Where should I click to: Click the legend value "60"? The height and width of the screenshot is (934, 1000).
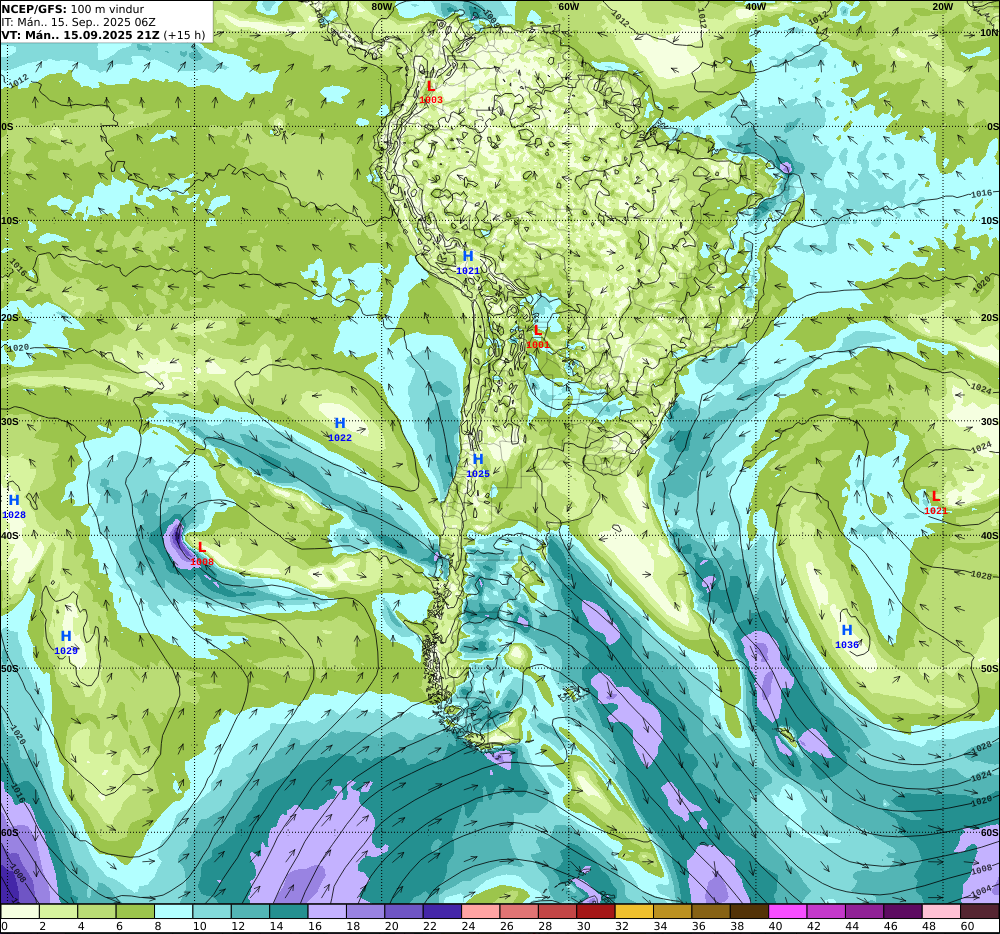pos(967,926)
